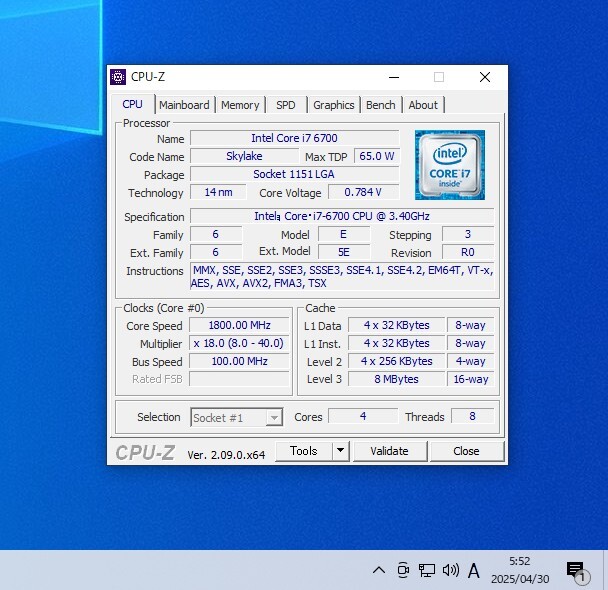The height and width of the screenshot is (590, 608).
Task: Switch to the CPU tab
Action: tap(133, 104)
